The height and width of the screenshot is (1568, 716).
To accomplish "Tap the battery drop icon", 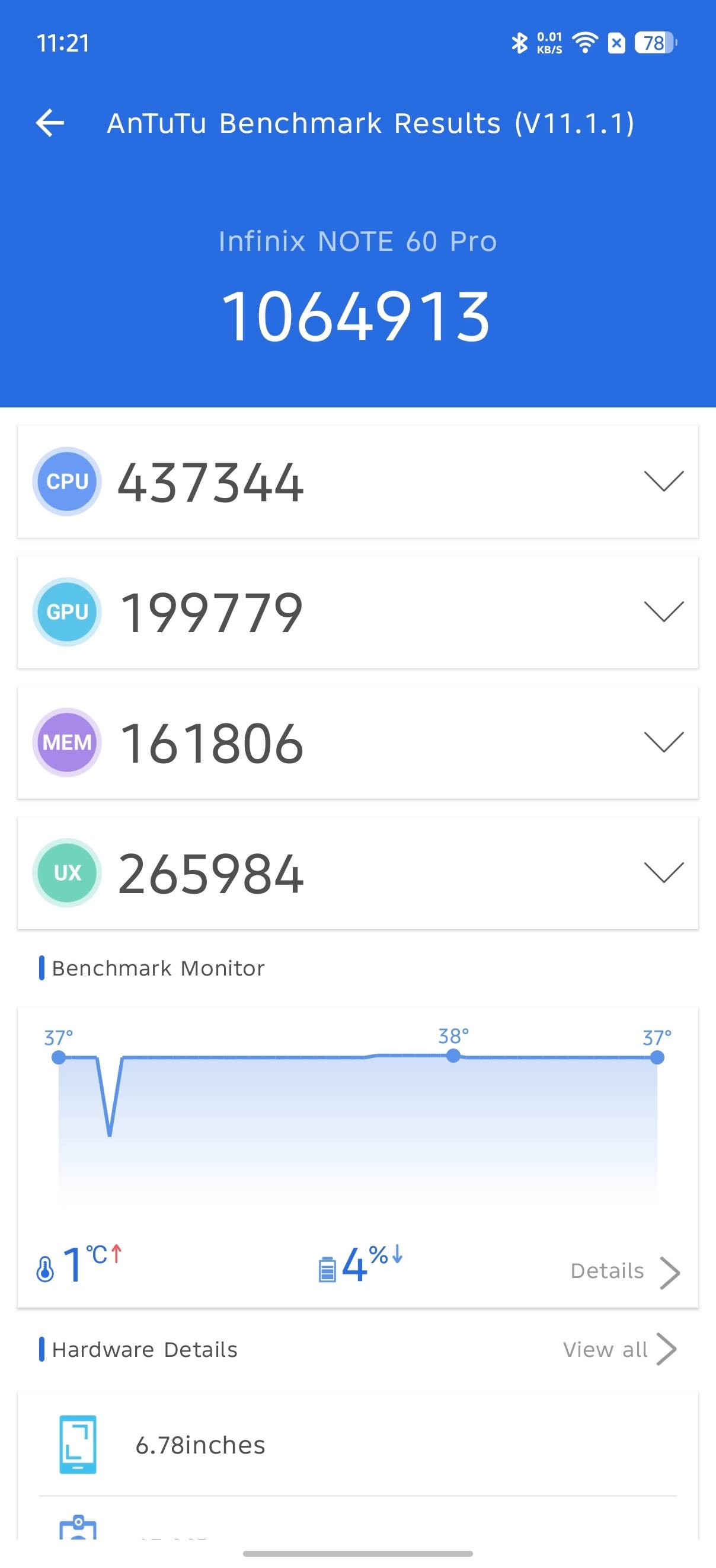I will (327, 1269).
